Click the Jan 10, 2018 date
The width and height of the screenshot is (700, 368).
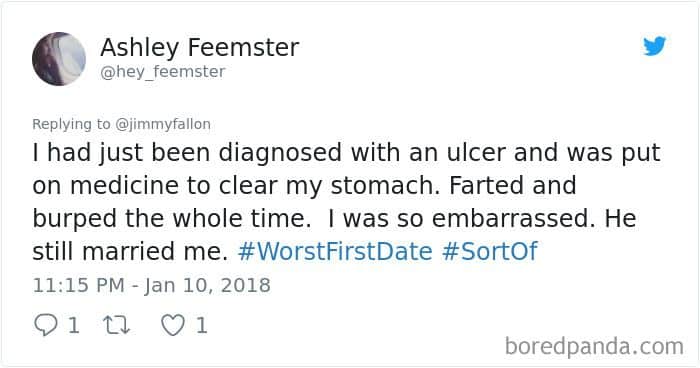pyautogui.click(x=207, y=286)
